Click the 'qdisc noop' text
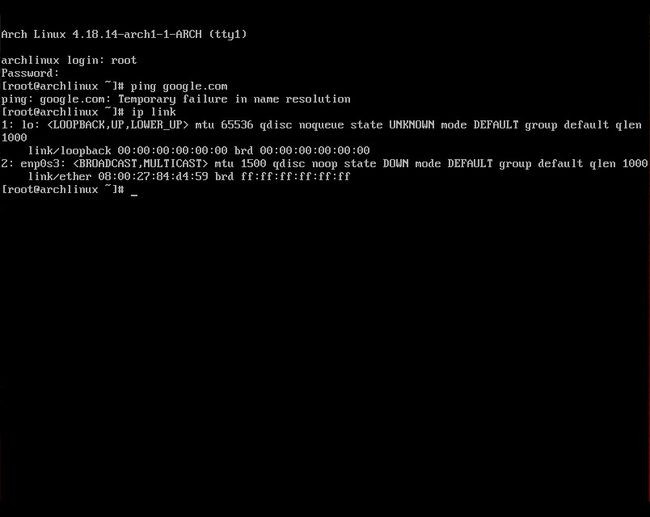650x517 pixels. pyautogui.click(x=305, y=164)
